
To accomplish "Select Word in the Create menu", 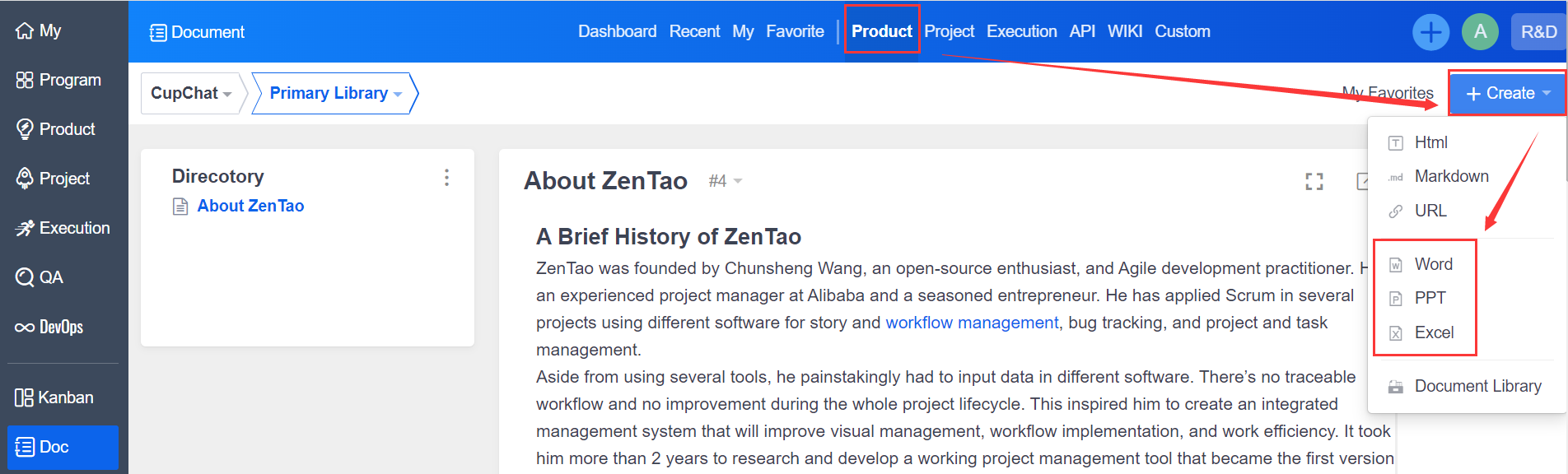I will 1433,264.
